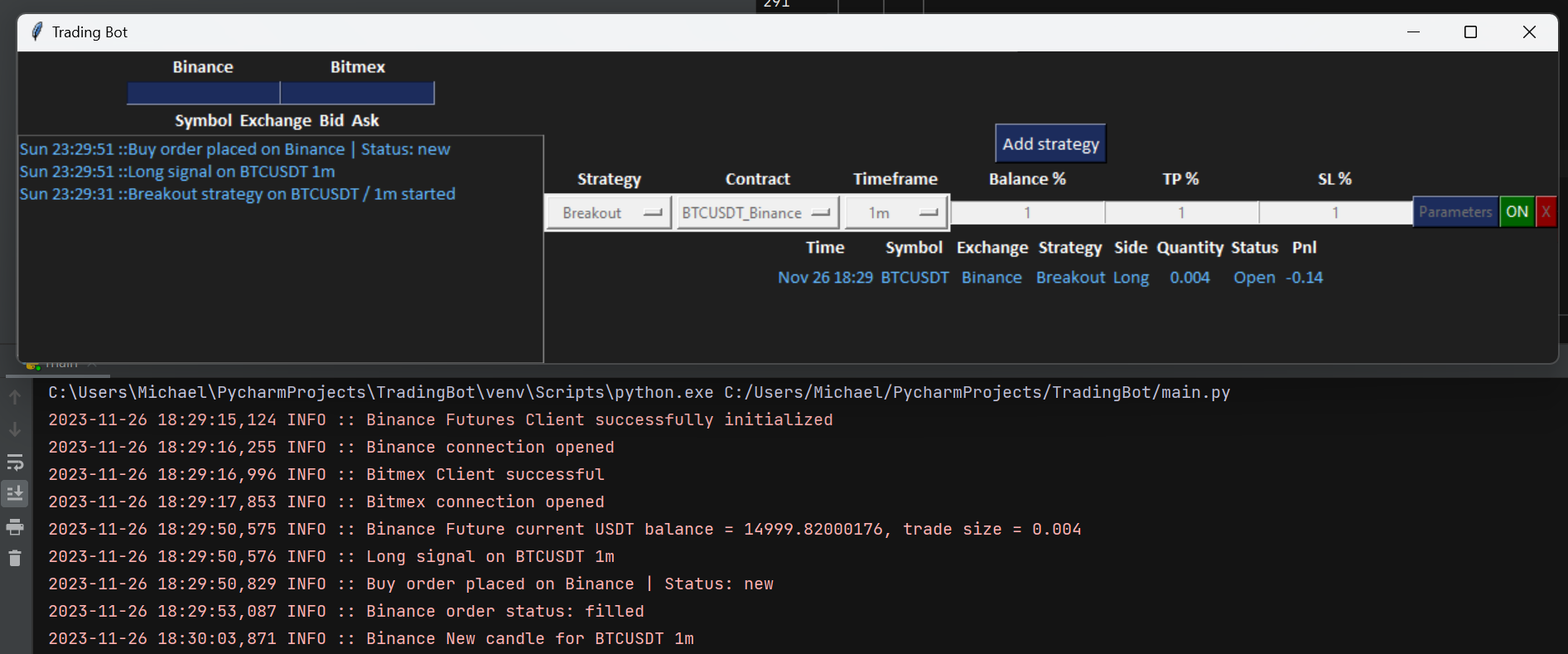The image size is (1568, 654).
Task: Open the 1m timeframe dropdown
Action: (x=896, y=213)
